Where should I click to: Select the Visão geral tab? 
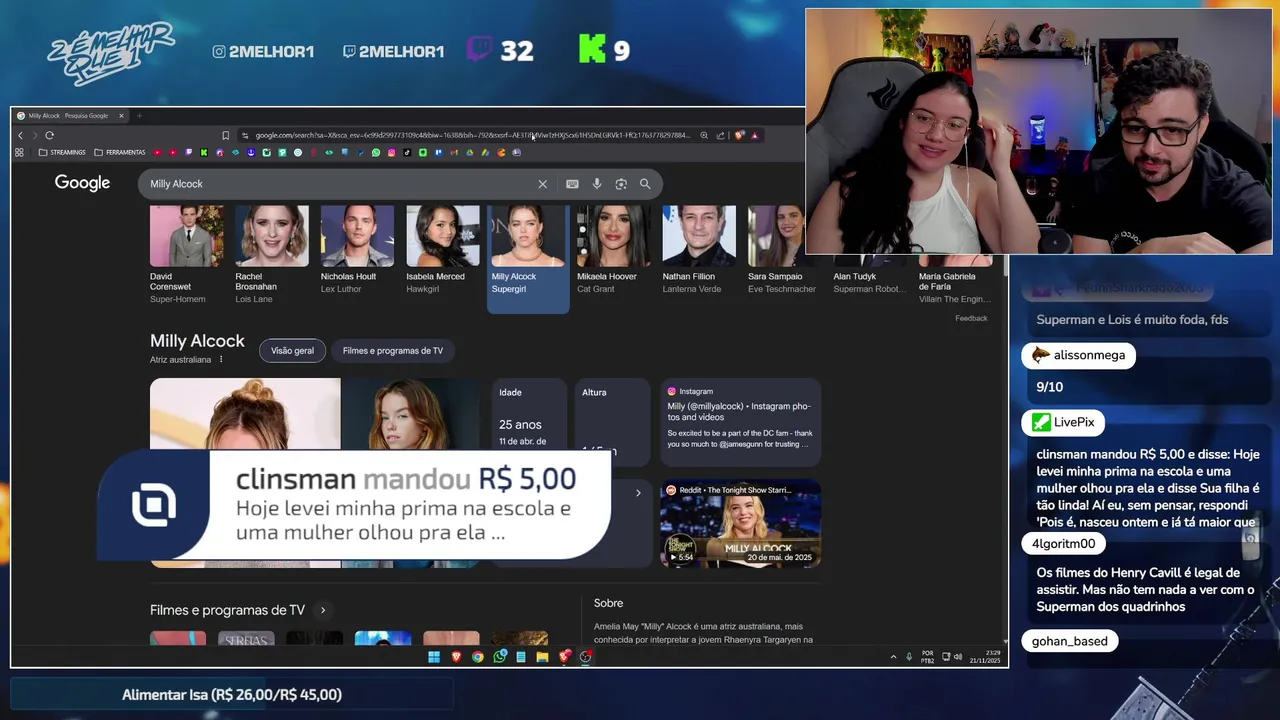(x=292, y=351)
